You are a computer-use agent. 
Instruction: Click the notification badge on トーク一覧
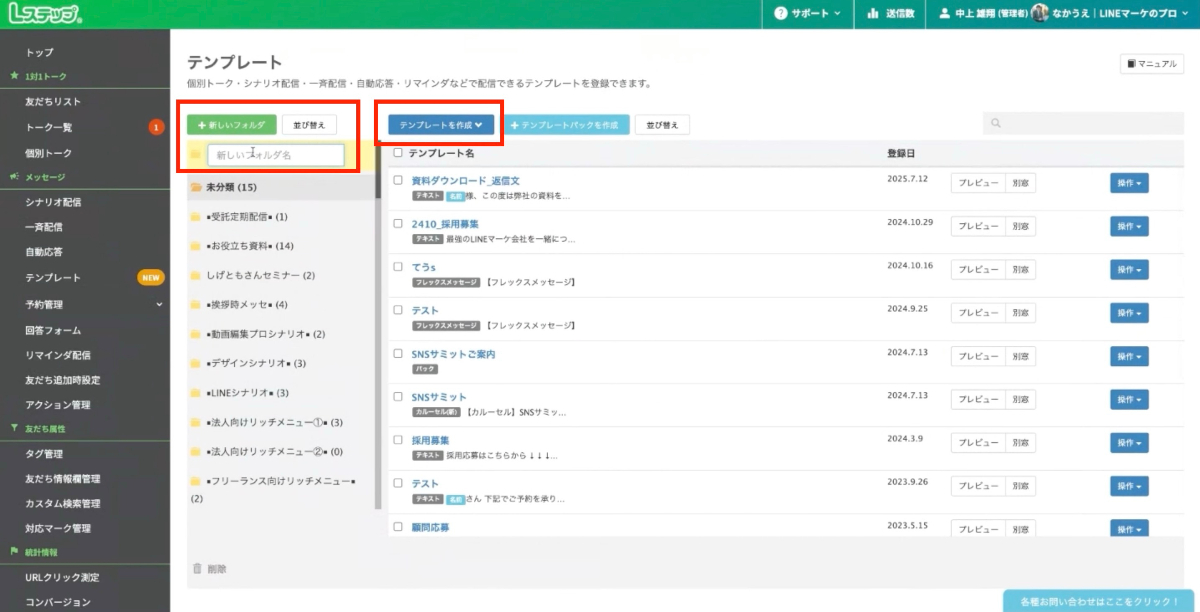coord(156,127)
